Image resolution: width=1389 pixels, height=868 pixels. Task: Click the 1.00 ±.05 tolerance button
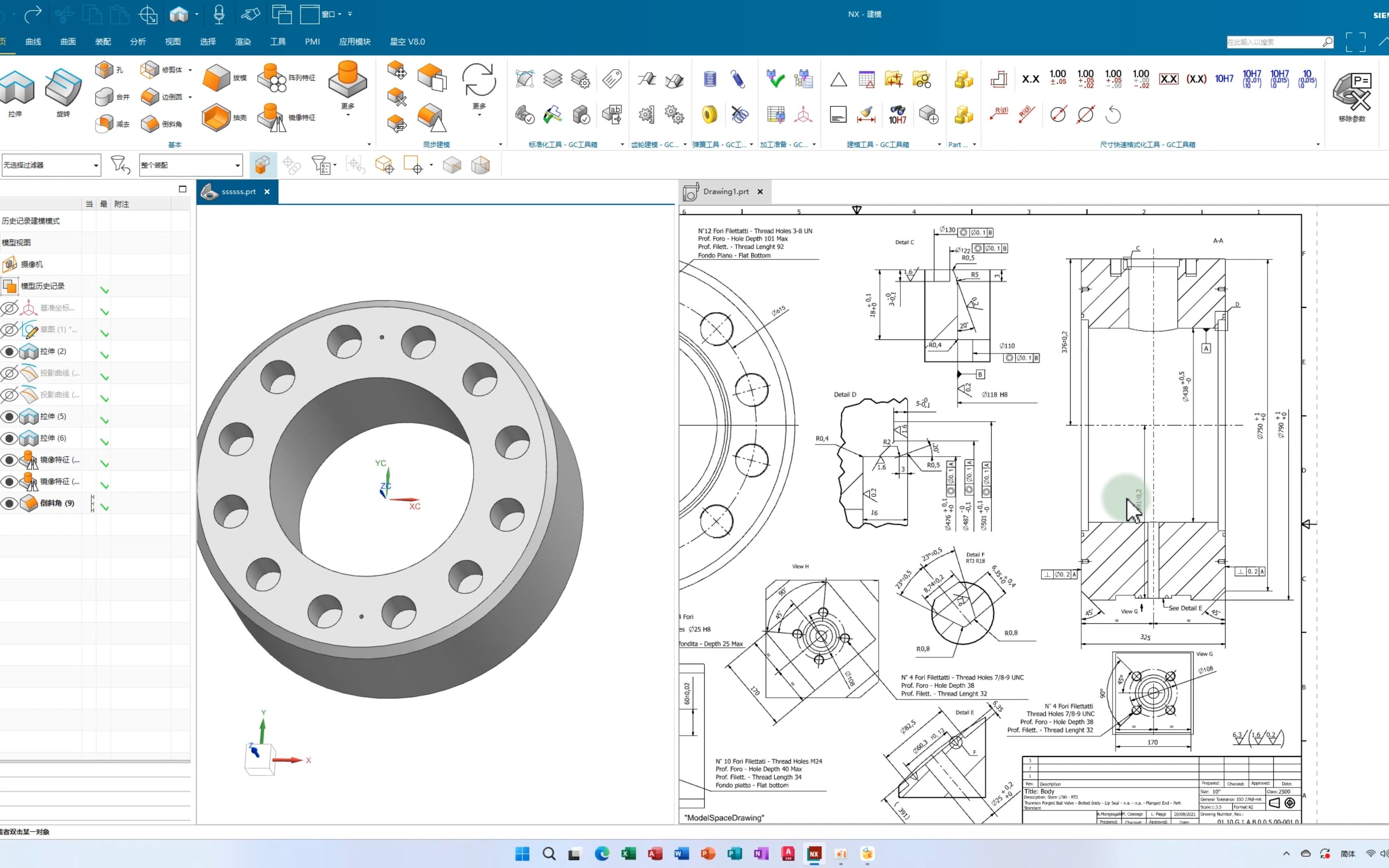[x=1058, y=79]
